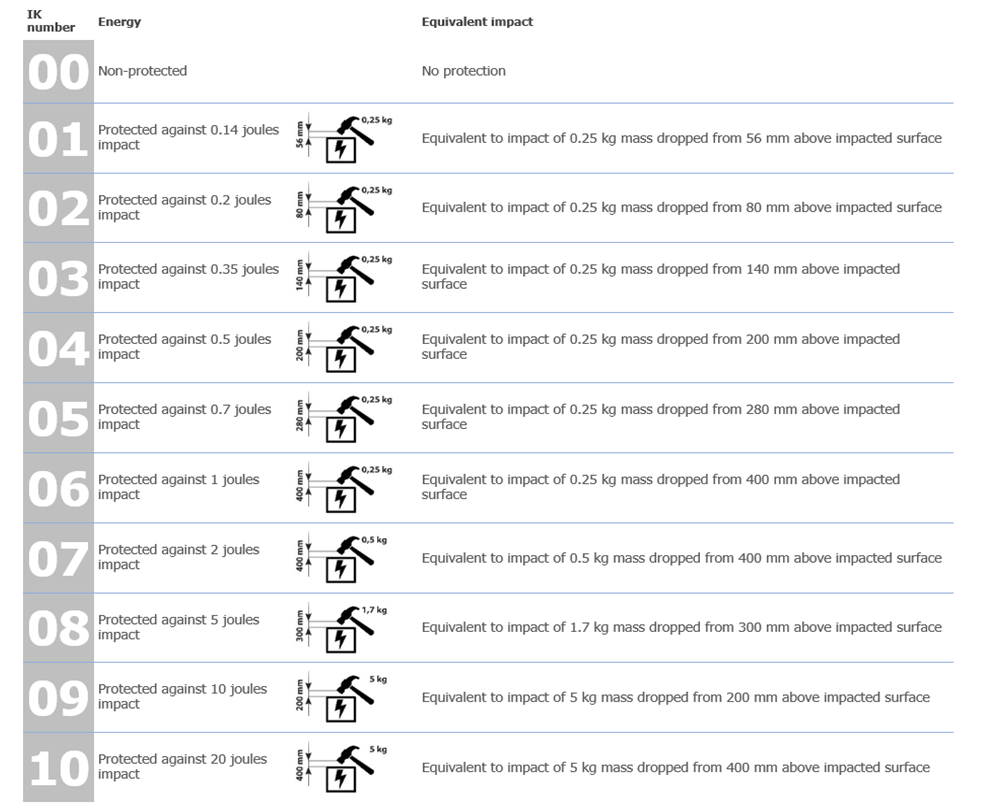The width and height of the screenshot is (984, 806).
Task: Click the "No protection" equivalent impact text
Action: [x=463, y=71]
